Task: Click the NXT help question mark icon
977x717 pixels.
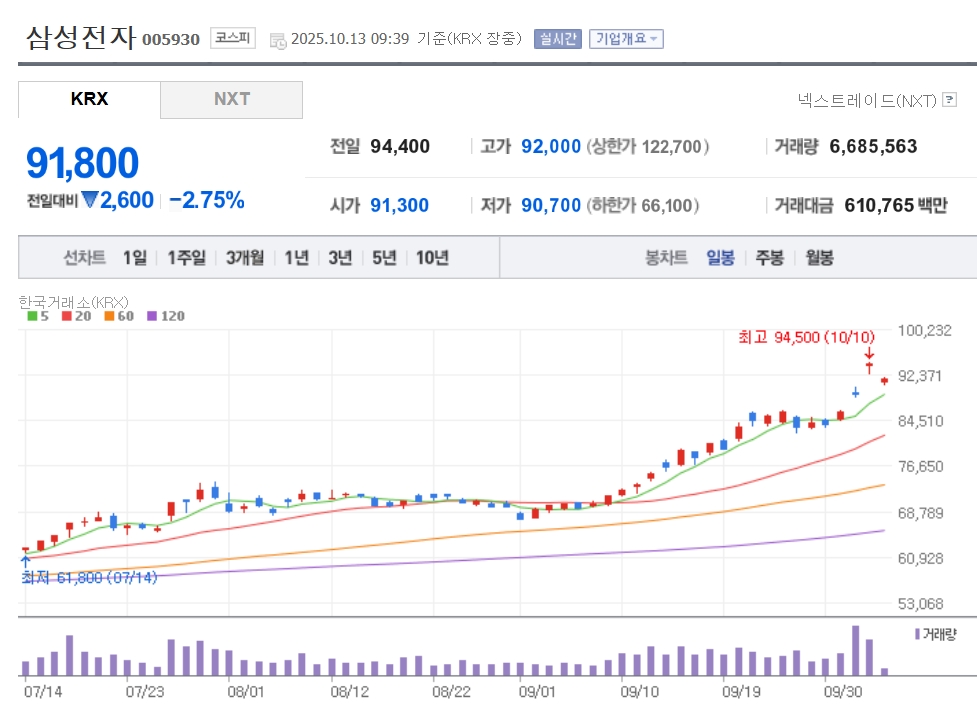Action: coord(949,100)
